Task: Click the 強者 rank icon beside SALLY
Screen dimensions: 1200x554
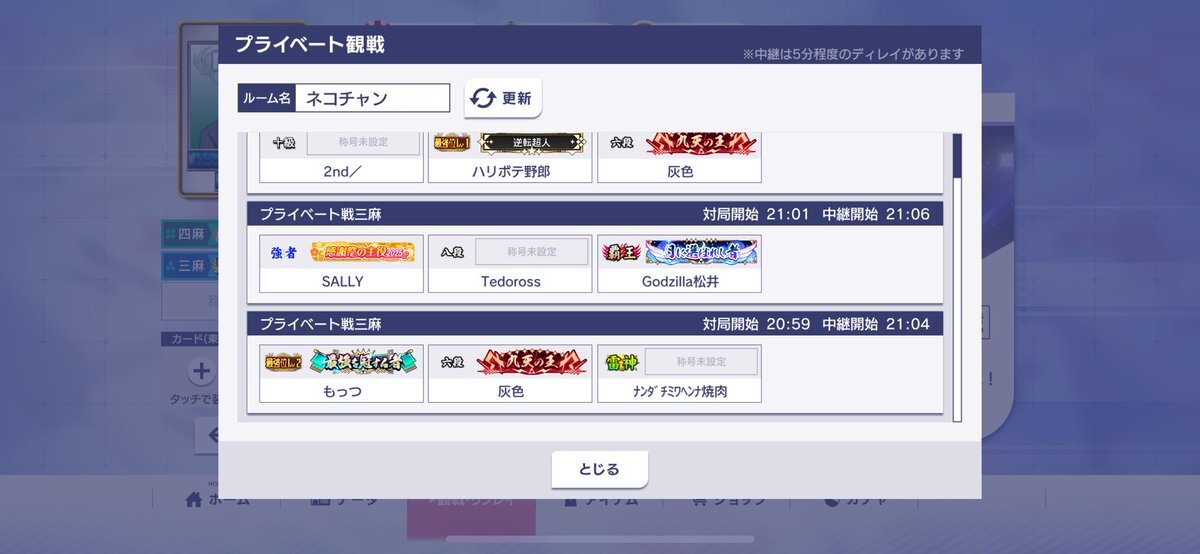Action: coord(284,252)
